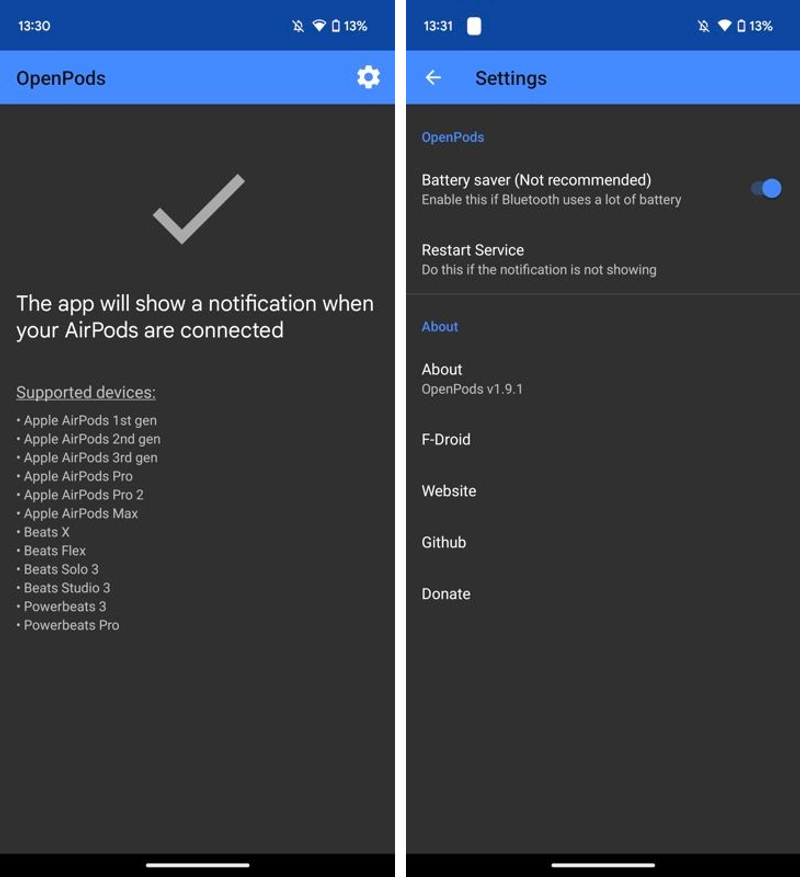Click the large checkmark status icon

pyautogui.click(x=199, y=209)
